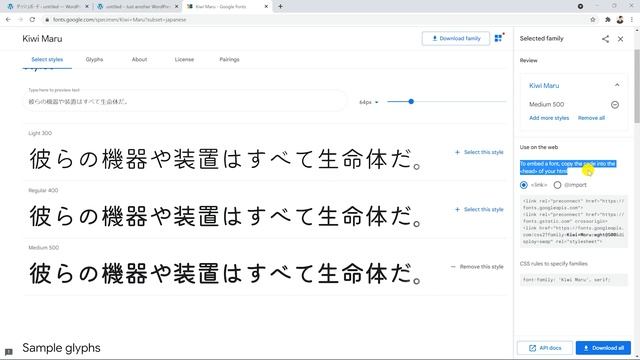
Task: Open API docs button
Action: point(545,348)
